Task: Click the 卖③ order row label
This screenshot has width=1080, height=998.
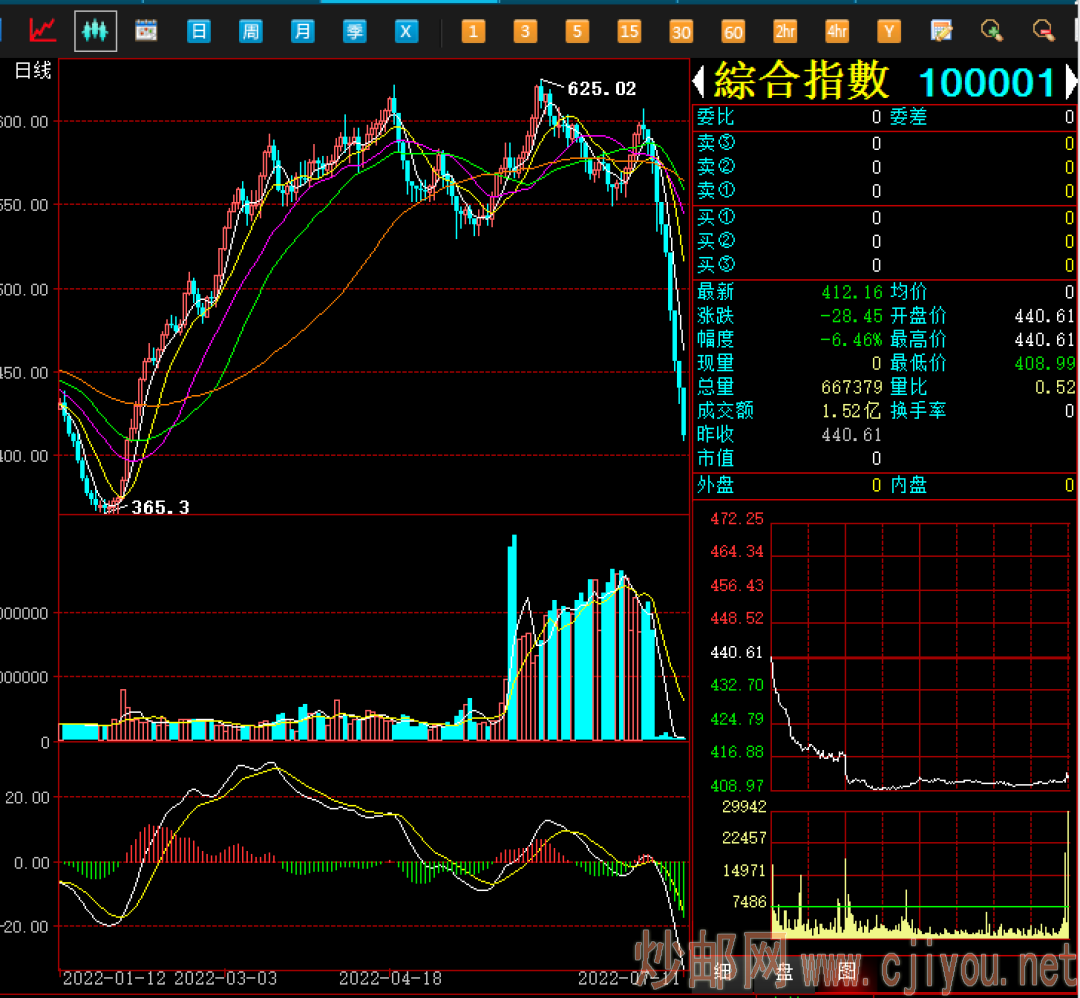Action: [715, 143]
